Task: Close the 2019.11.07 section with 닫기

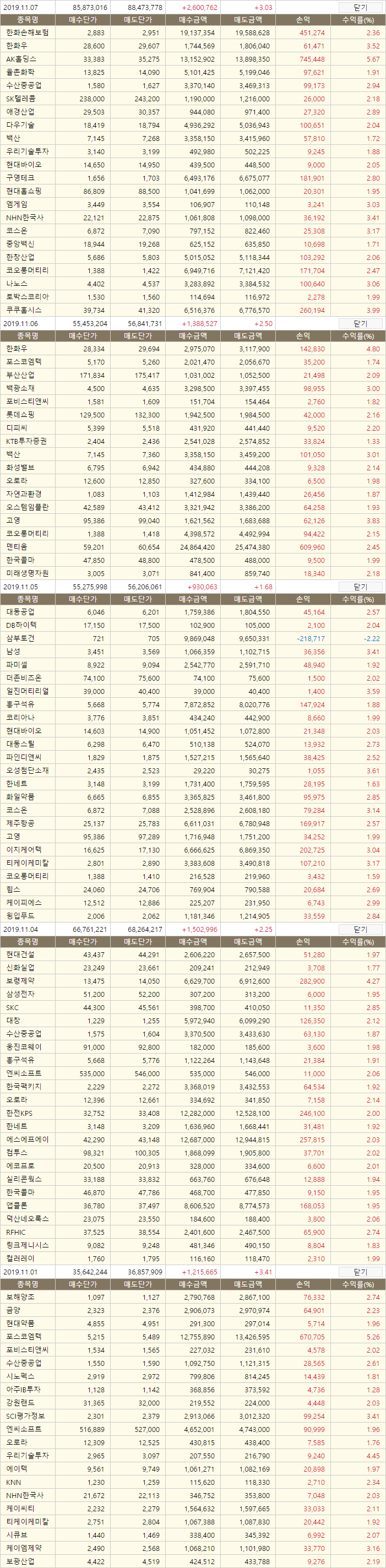Action: pos(360,7)
